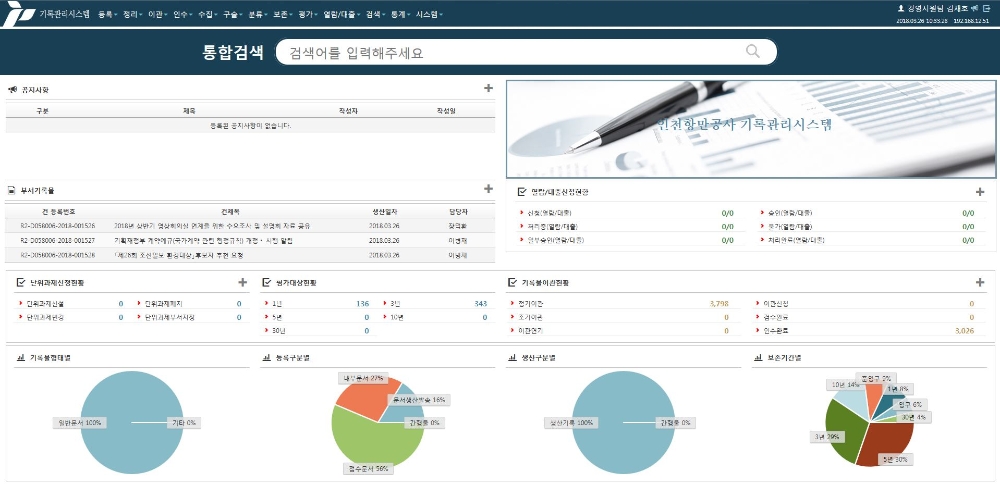Open the 분류 dropdown menu
The height and width of the screenshot is (484, 1000).
click(258, 14)
